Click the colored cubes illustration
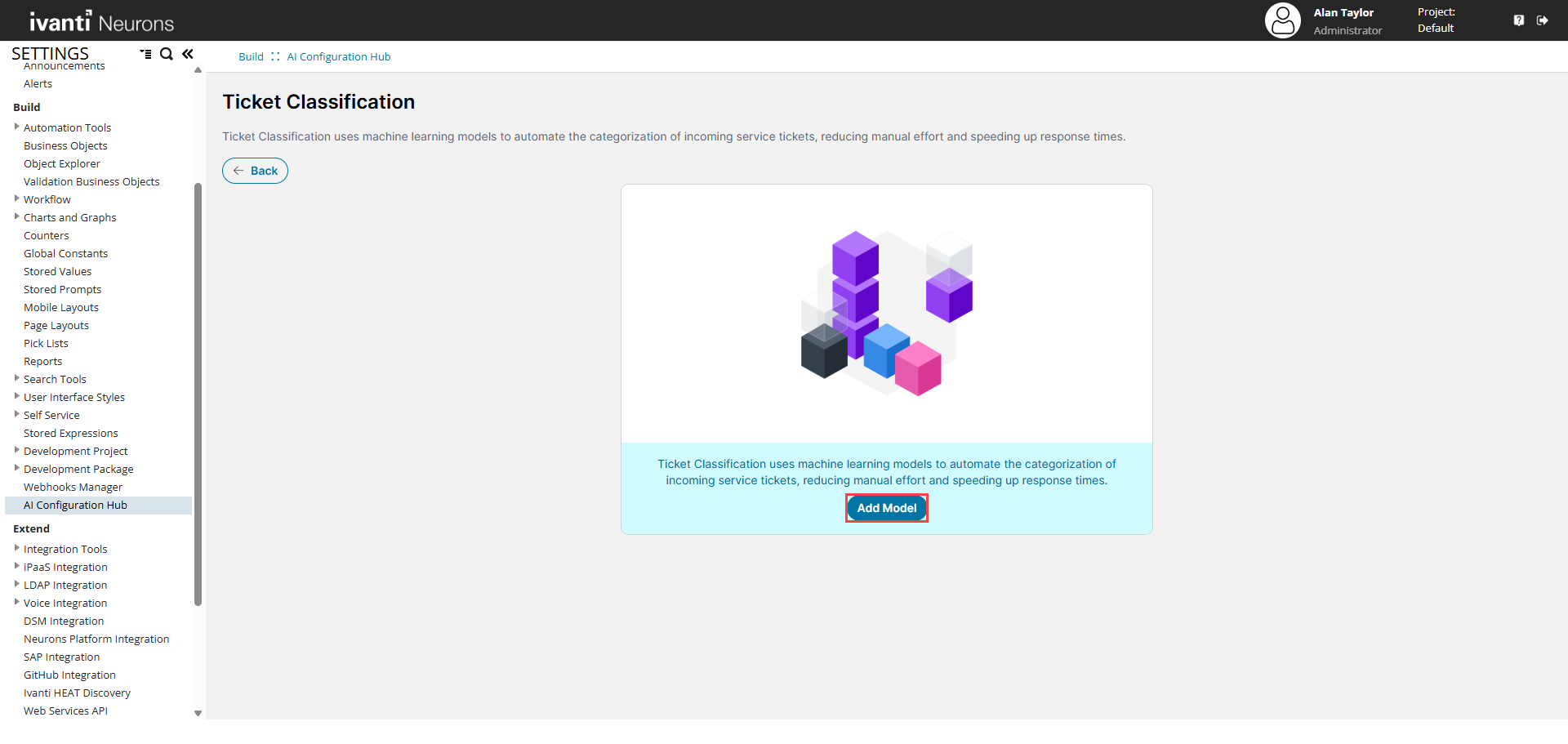1568x744 pixels. (x=887, y=314)
